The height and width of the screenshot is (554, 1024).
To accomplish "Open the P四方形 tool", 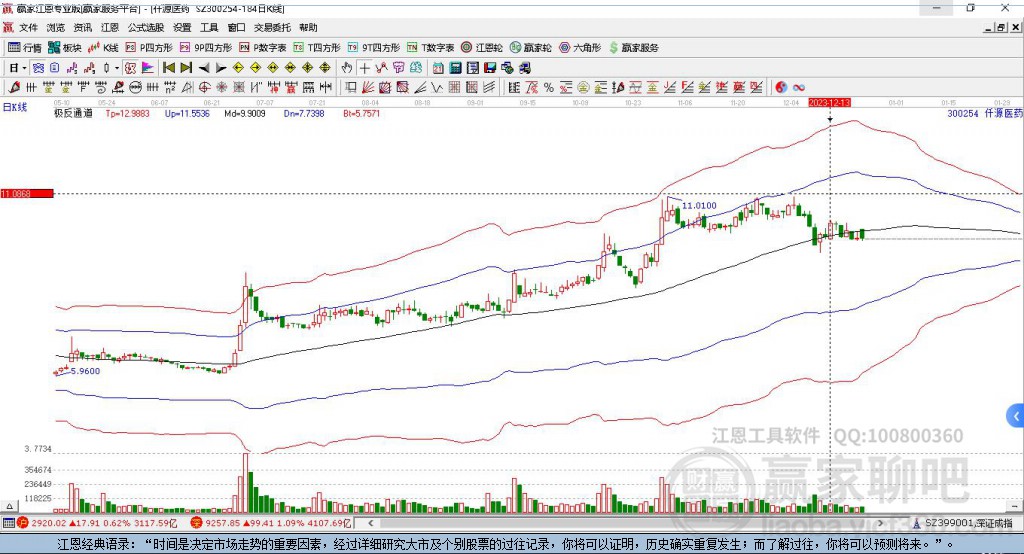I will 149,48.
